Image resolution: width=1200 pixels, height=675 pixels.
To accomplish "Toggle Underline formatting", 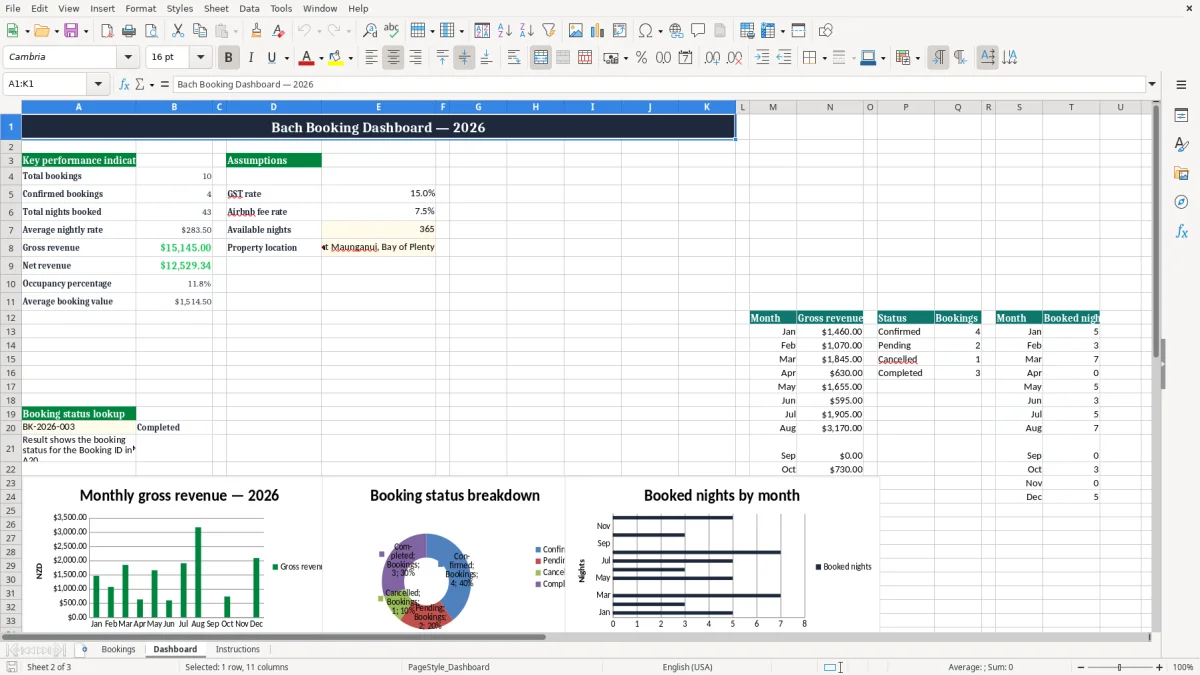I will pos(272,58).
